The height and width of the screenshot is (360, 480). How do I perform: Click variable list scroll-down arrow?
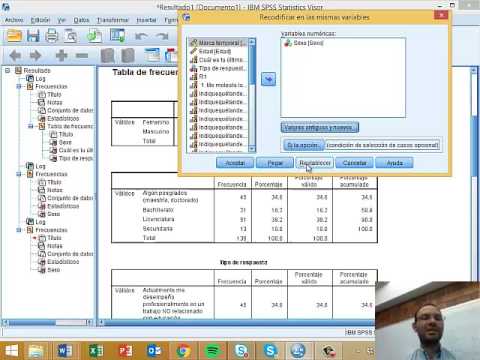[252, 149]
